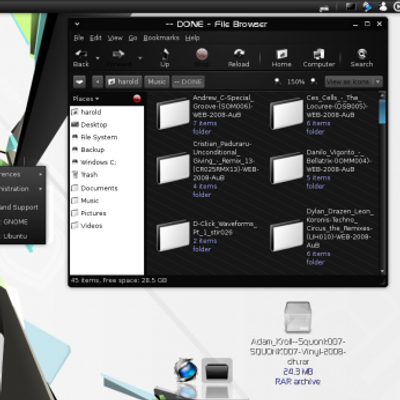
Task: Select the Cristian_Paduraru-Unconditional_Giving folder icon
Action: (173, 168)
